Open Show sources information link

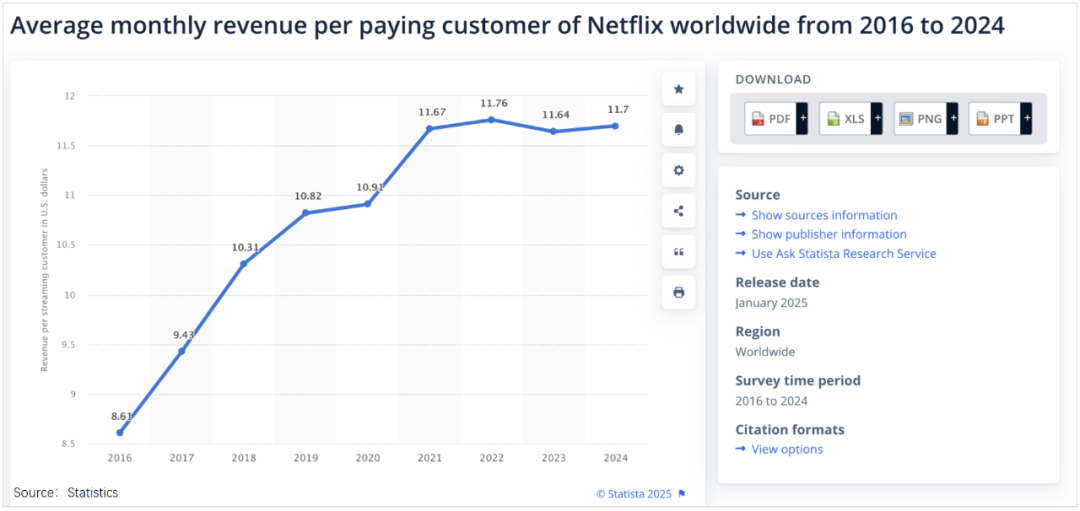(823, 215)
